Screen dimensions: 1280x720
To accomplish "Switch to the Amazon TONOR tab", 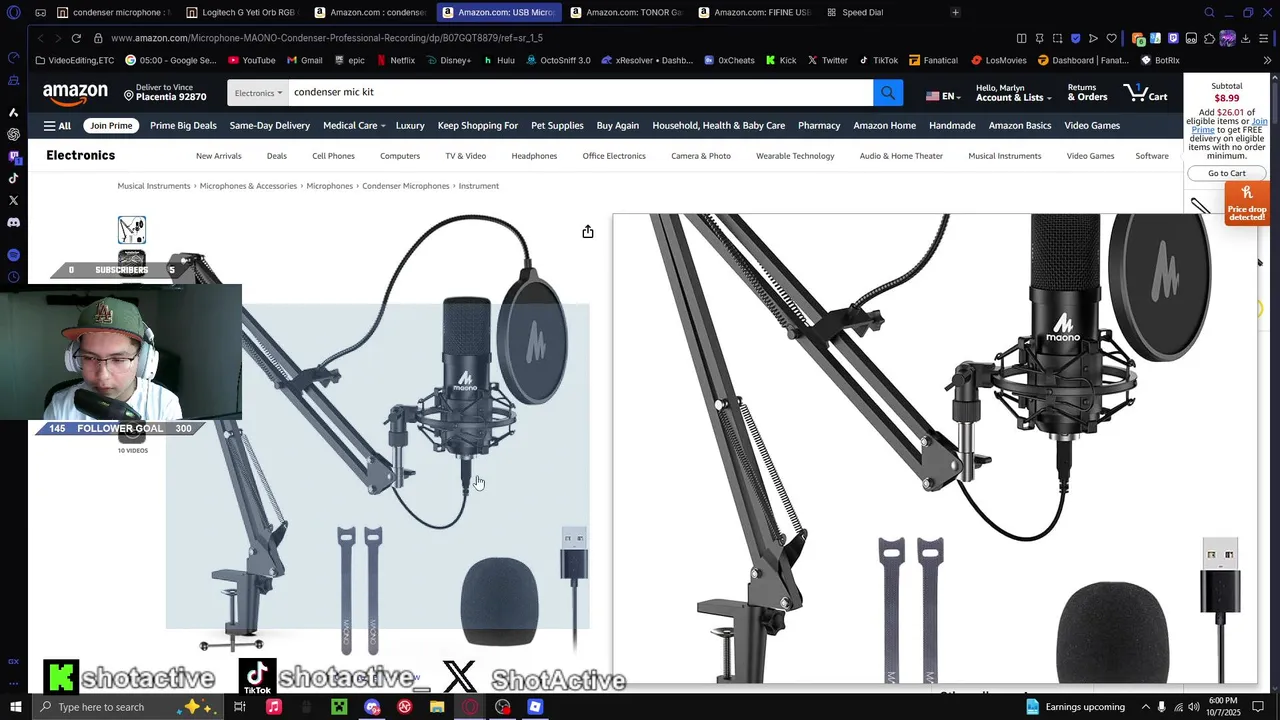I will [x=625, y=12].
